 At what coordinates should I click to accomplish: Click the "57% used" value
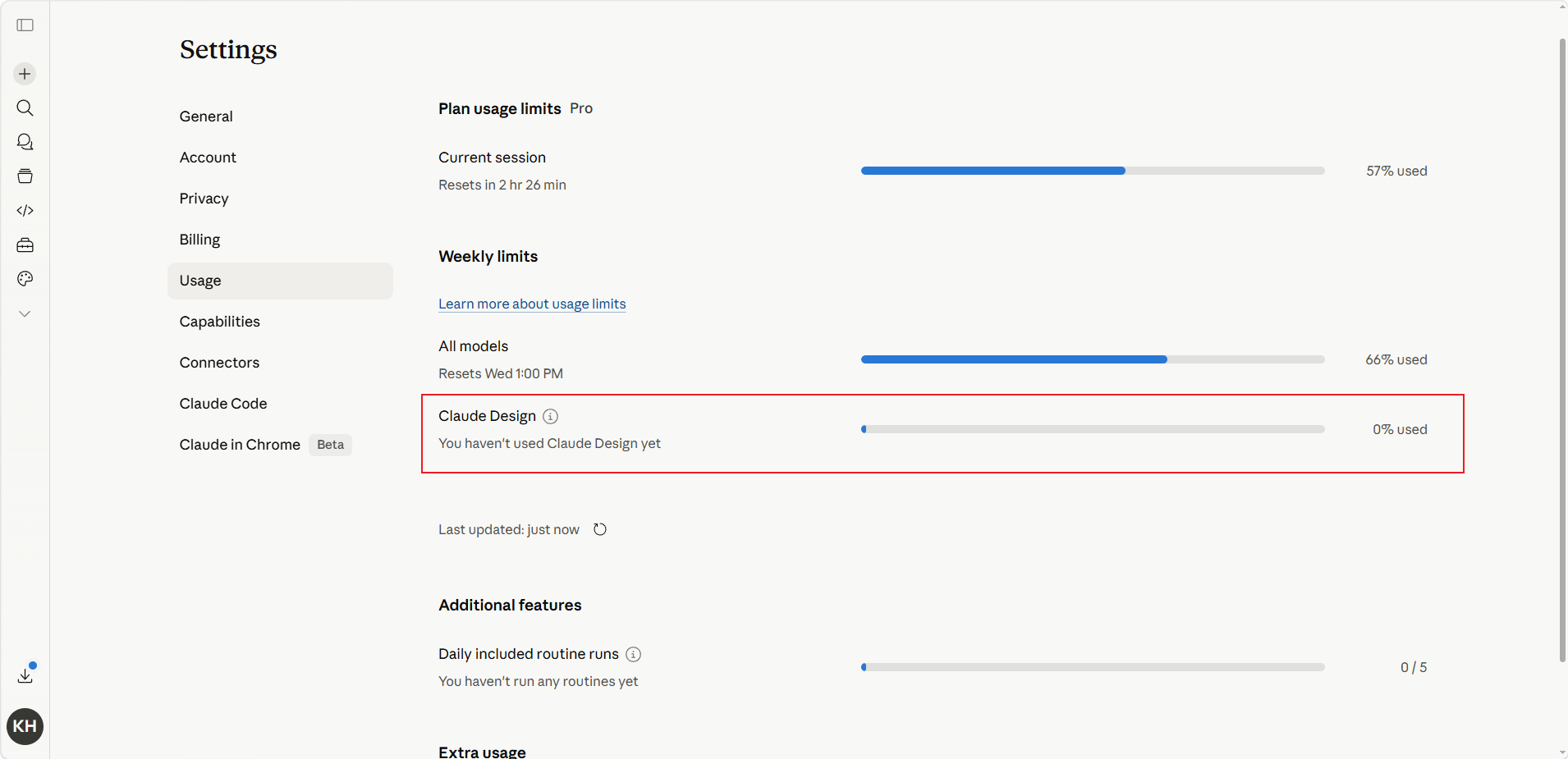[x=1396, y=171]
